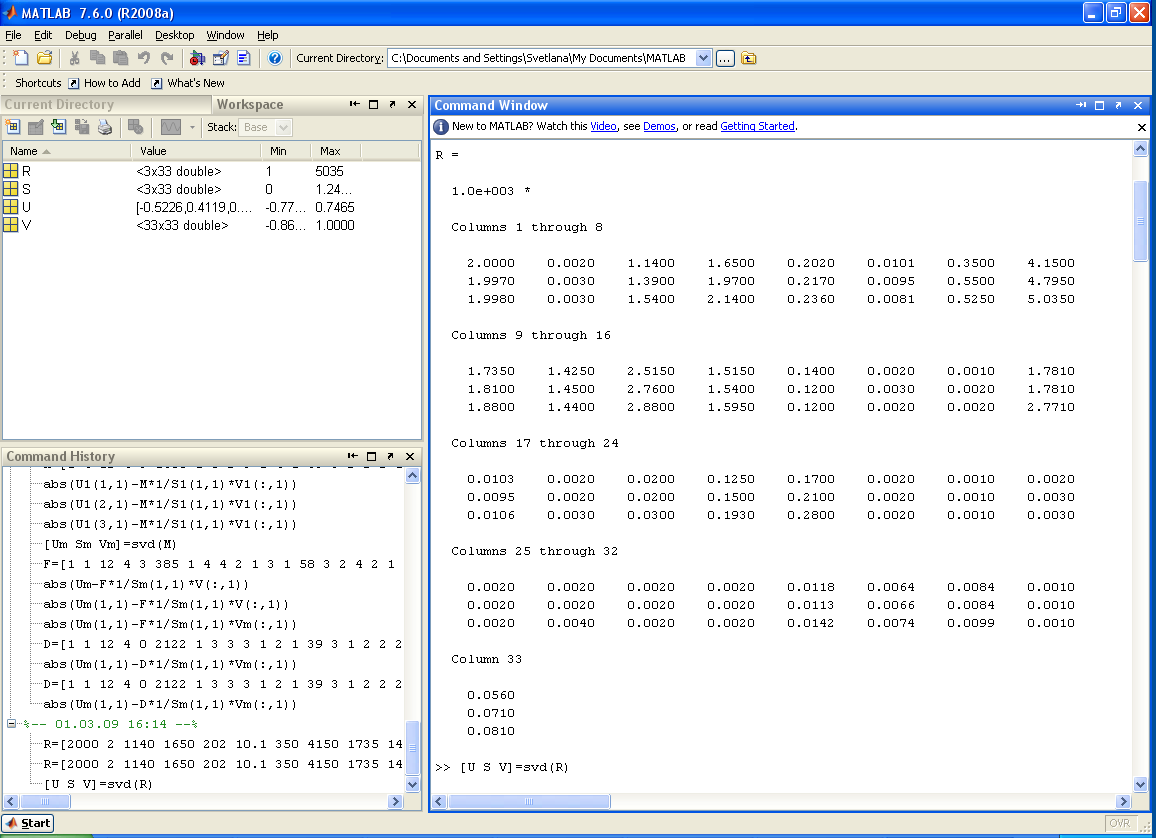Open the Parallel menu
This screenshot has width=1156, height=838.
(x=125, y=35)
